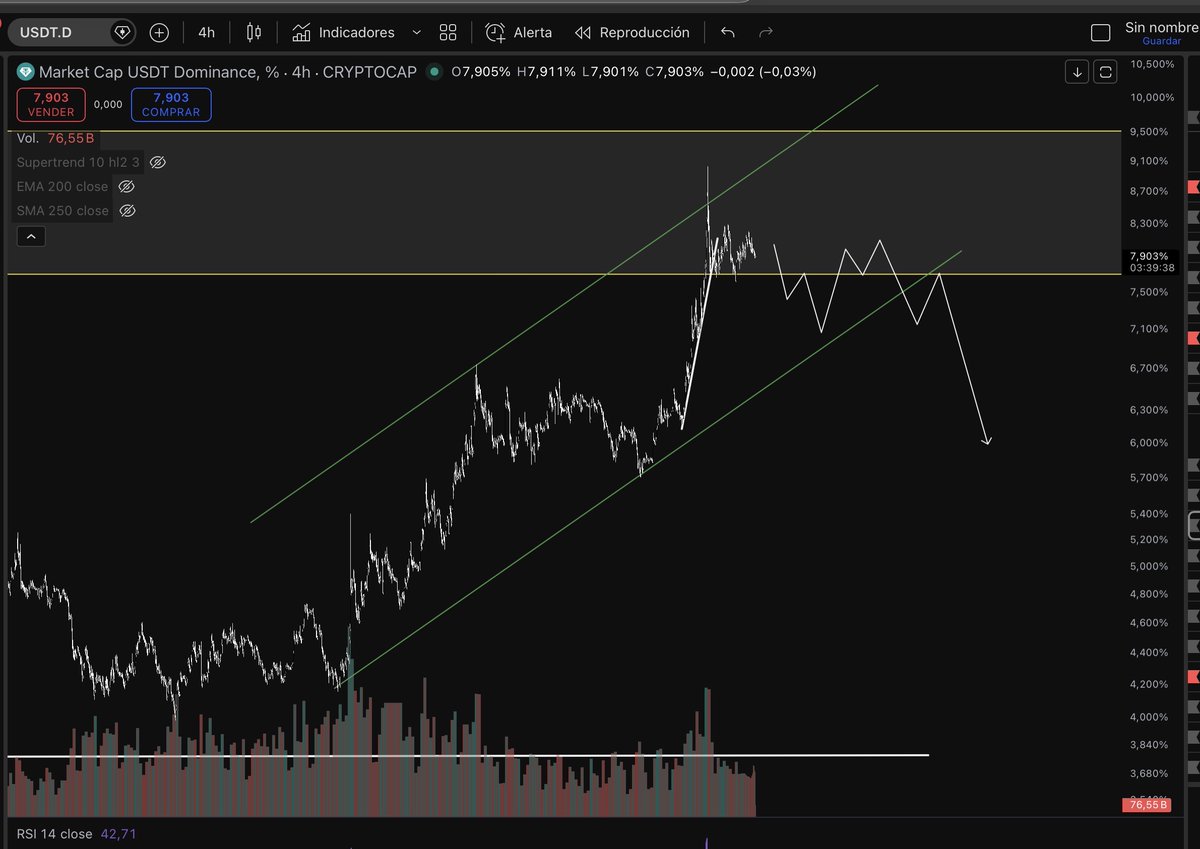Image resolution: width=1200 pixels, height=849 pixels.
Task: Click the COMPRAR 7,903 buy button
Action: coord(171,104)
